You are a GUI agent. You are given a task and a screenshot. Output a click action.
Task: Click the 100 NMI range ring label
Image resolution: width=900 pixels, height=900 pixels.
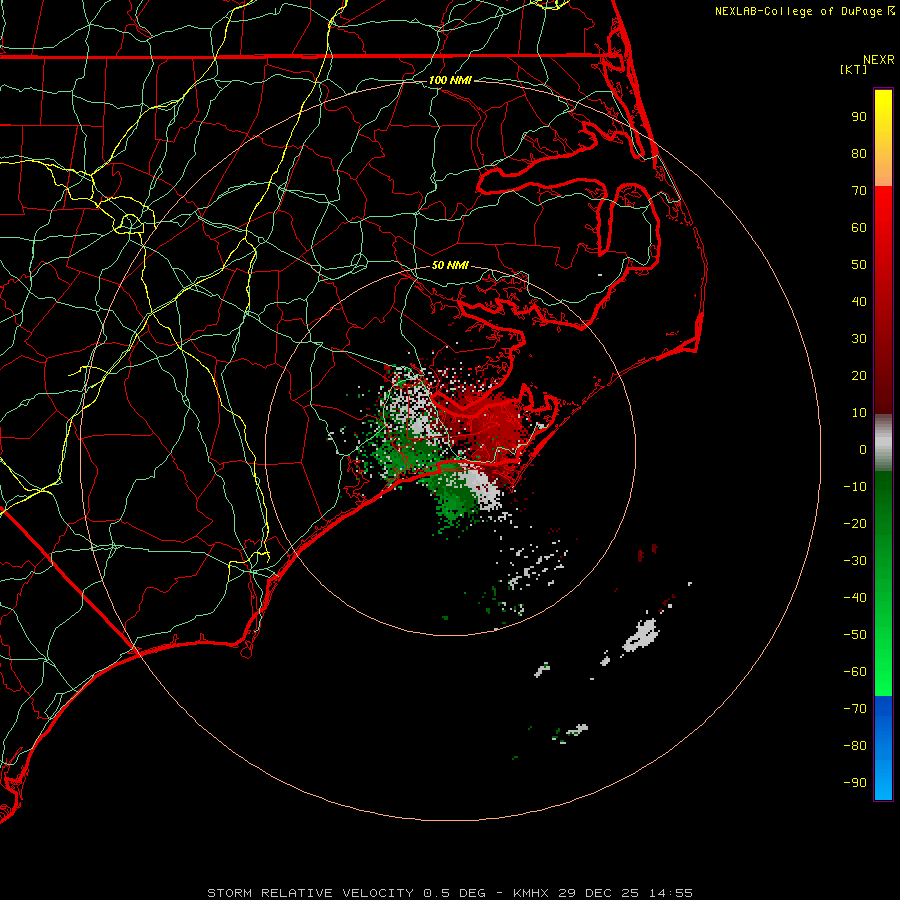pyautogui.click(x=450, y=80)
